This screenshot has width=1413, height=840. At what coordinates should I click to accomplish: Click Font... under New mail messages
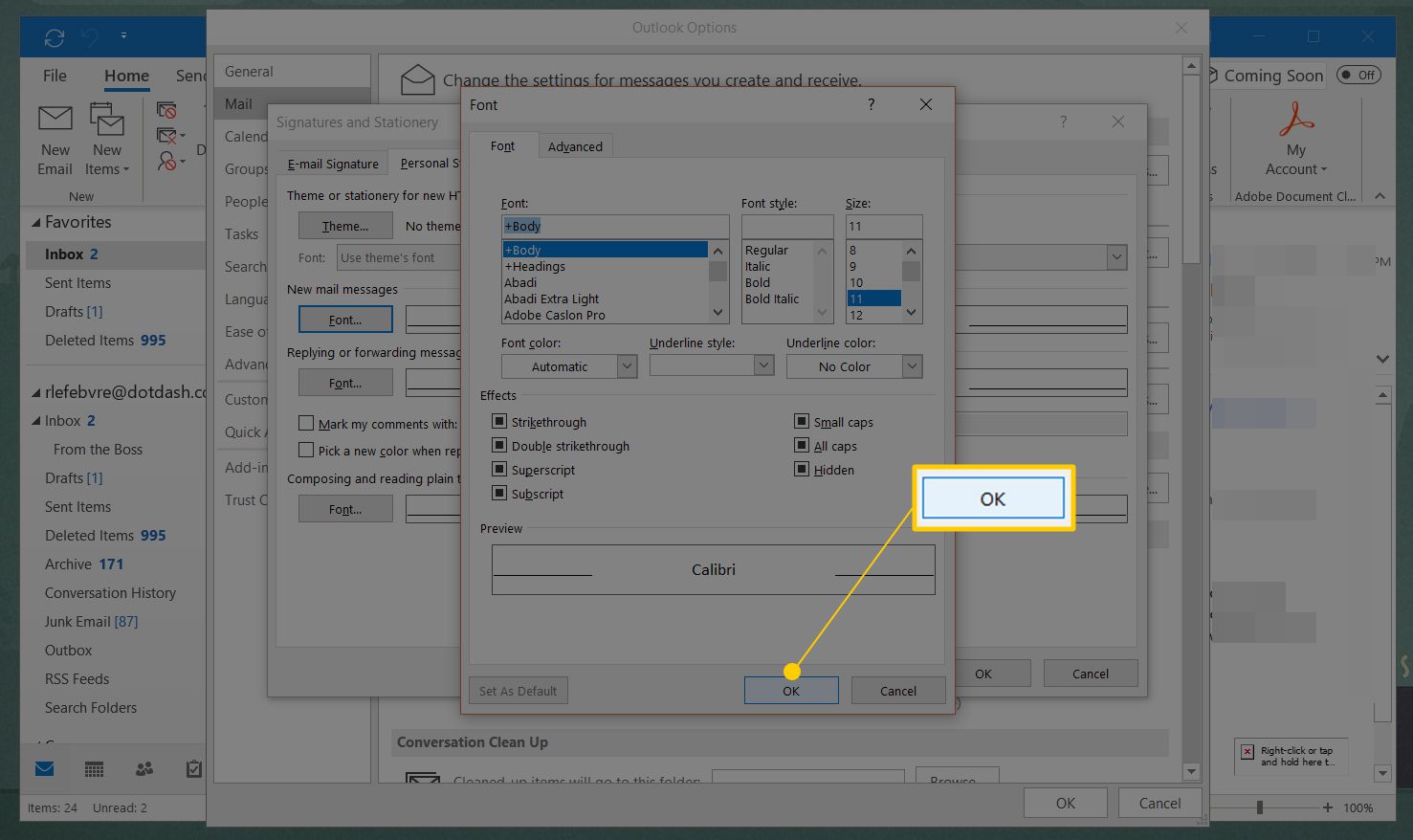click(x=345, y=320)
